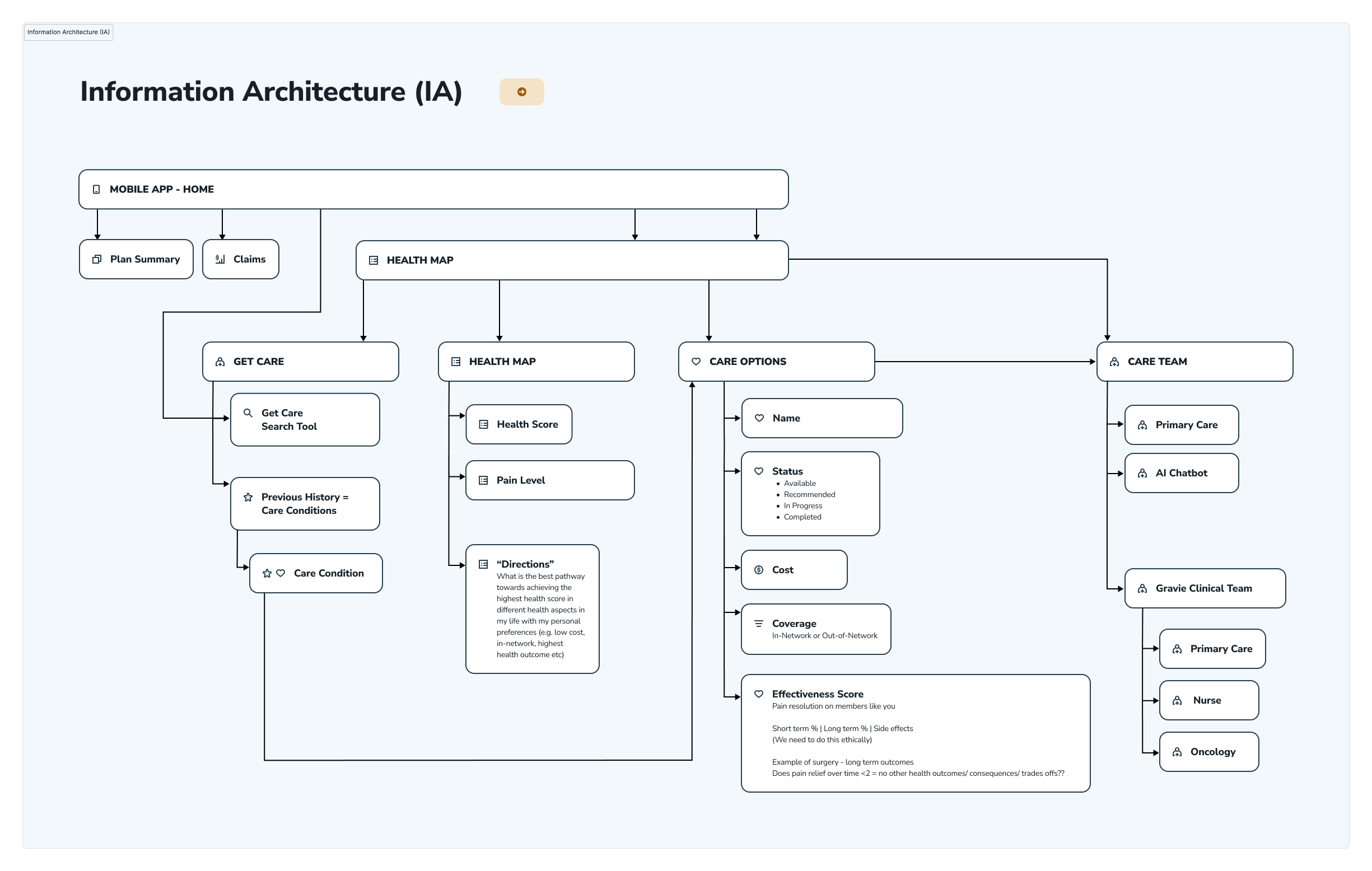Image resolution: width=1372 pixels, height=871 pixels.
Task: Click the person icon in Gravie Clinical Team
Action: (1142, 588)
